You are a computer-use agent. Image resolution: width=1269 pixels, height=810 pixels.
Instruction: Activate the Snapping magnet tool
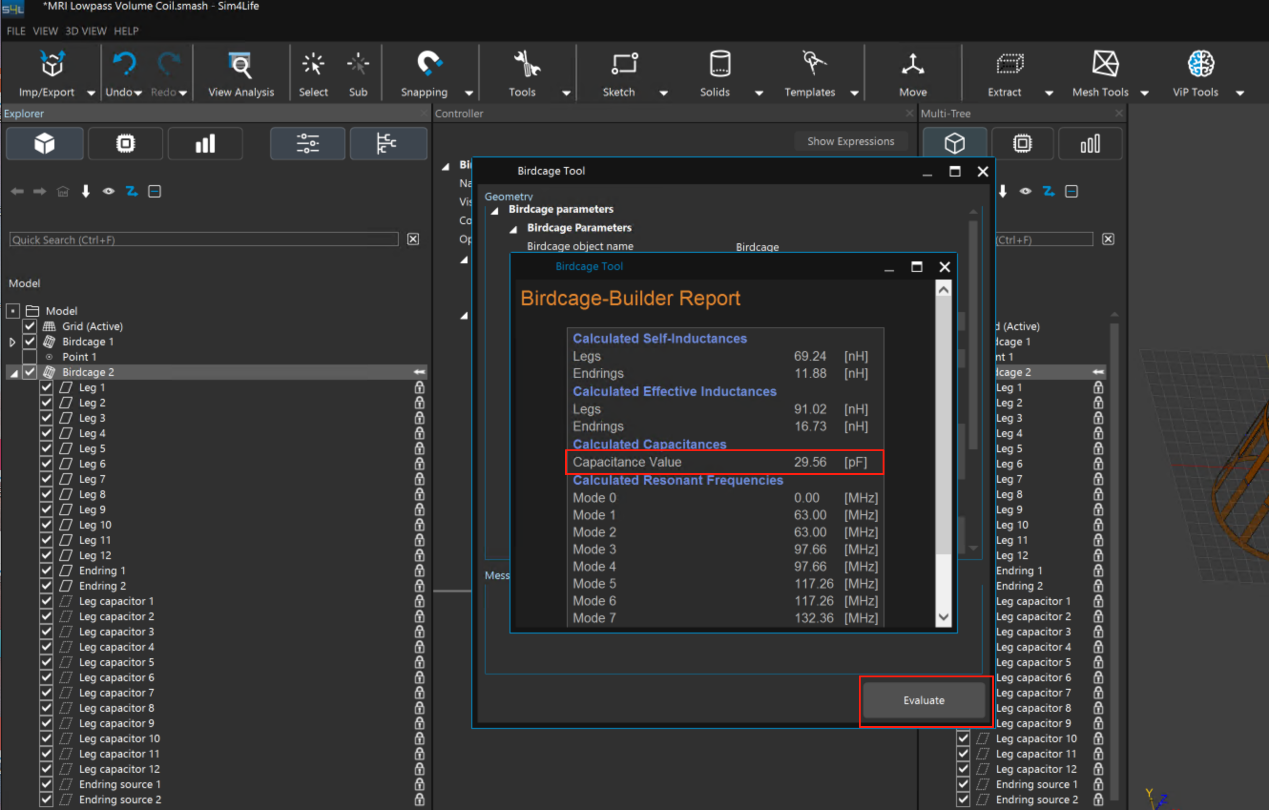(430, 66)
